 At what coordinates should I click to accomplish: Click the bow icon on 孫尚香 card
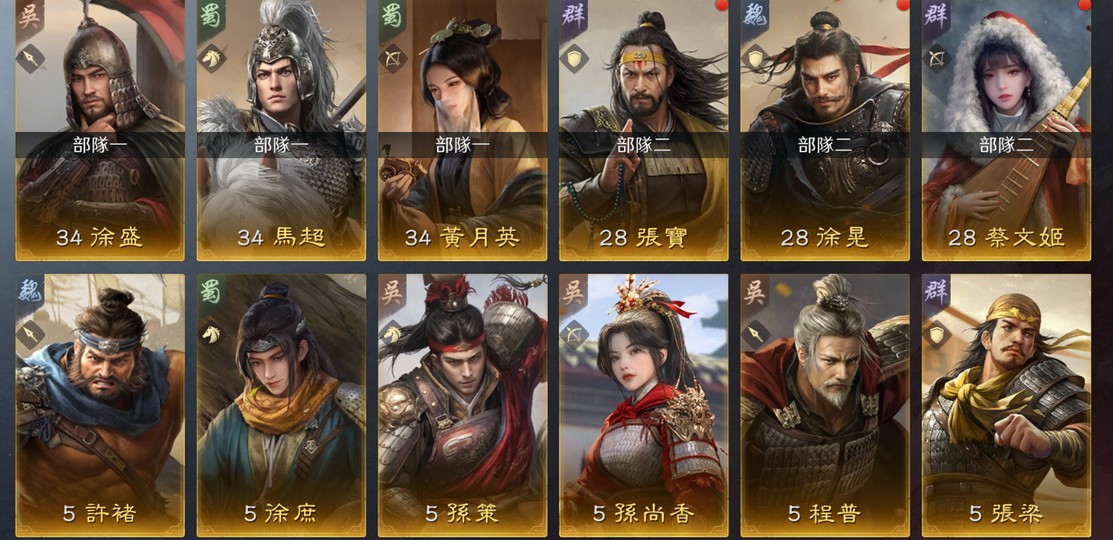[574, 334]
